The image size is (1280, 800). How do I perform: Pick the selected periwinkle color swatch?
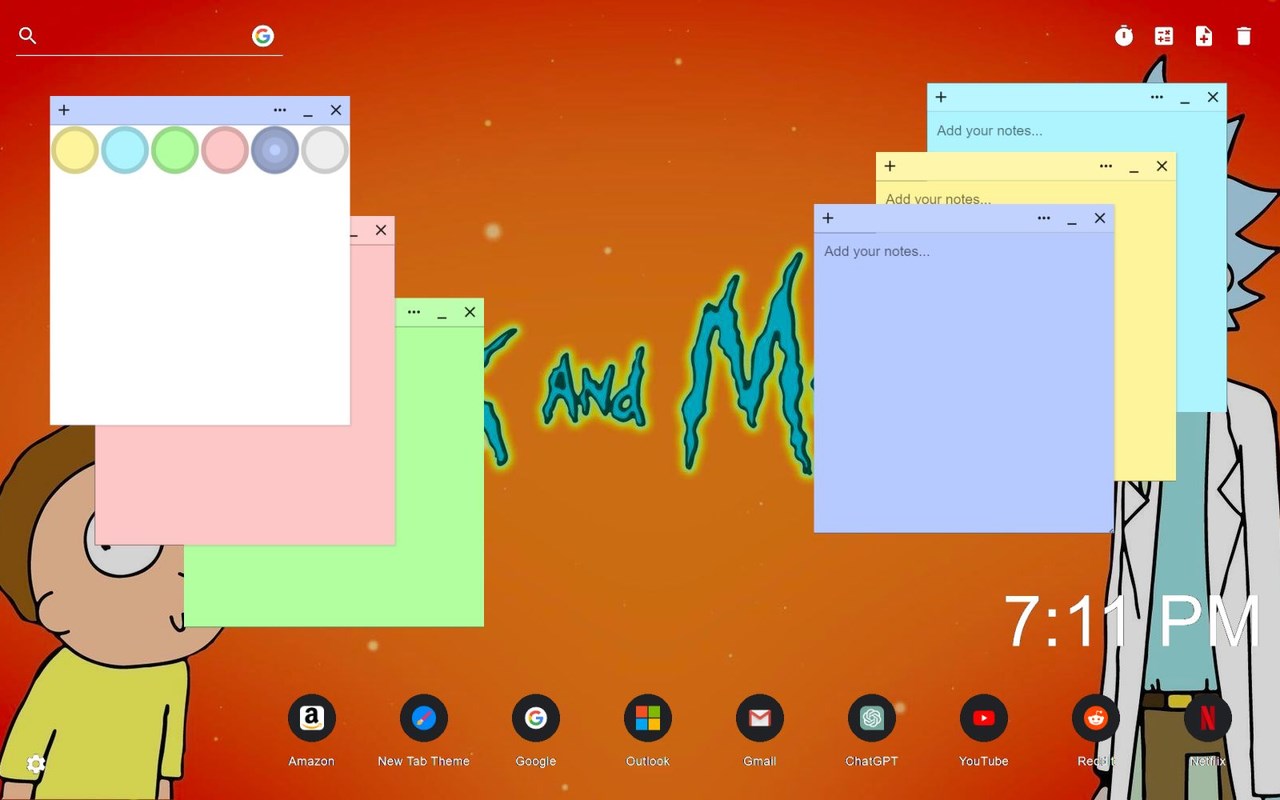pyautogui.click(x=275, y=150)
